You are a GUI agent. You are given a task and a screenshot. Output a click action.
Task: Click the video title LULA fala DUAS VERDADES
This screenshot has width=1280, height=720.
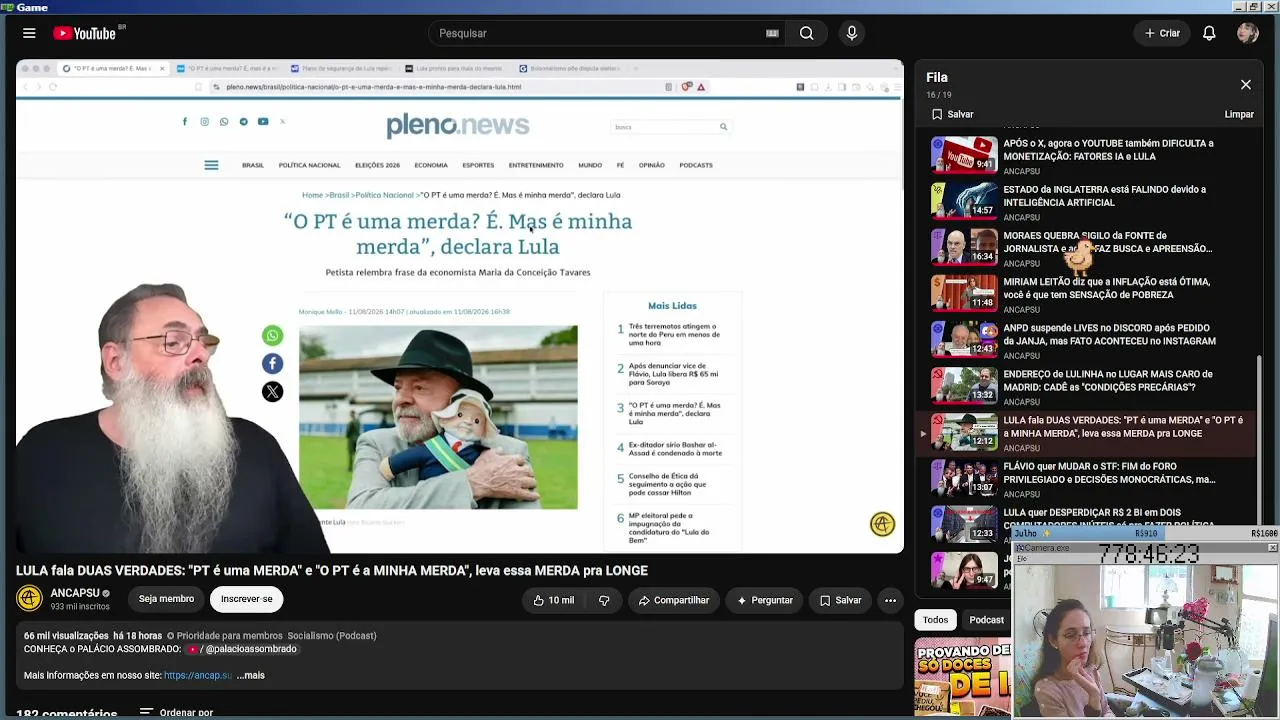tap(332, 571)
